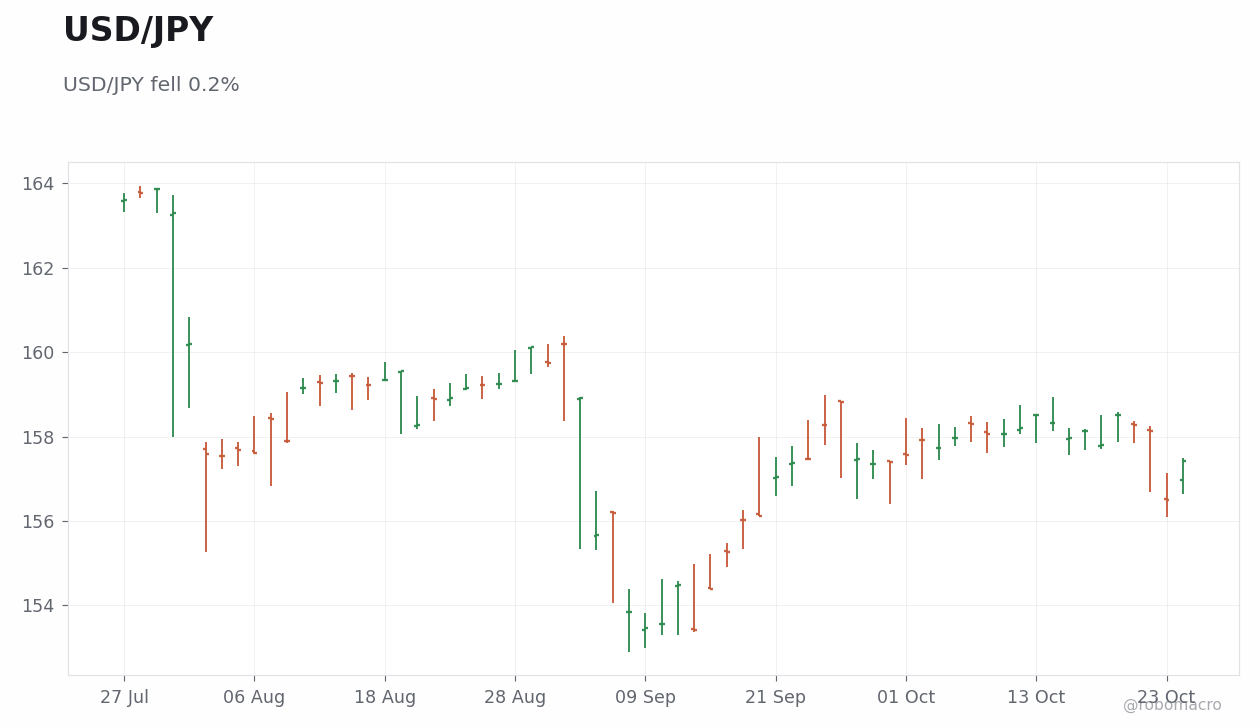Click the @robomacro watermark text

tap(1172, 705)
